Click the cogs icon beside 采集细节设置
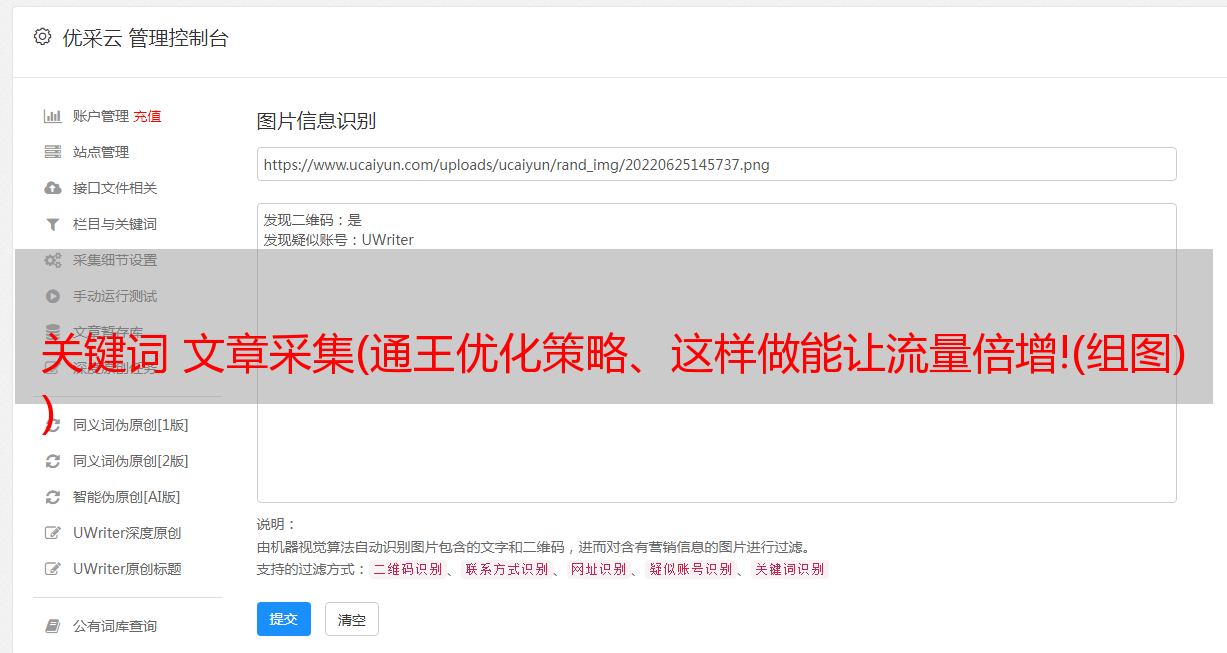The width and height of the screenshot is (1227, 653). click(53, 260)
